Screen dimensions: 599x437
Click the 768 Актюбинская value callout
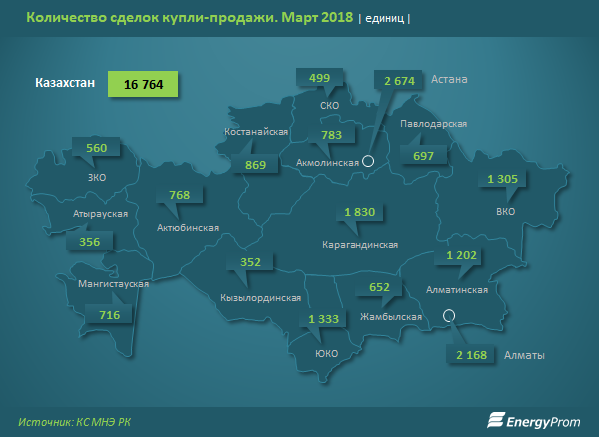(180, 195)
